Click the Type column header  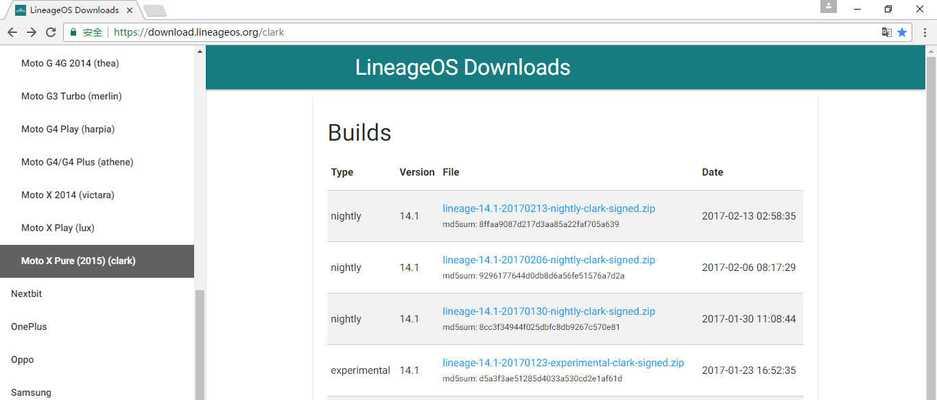342,172
